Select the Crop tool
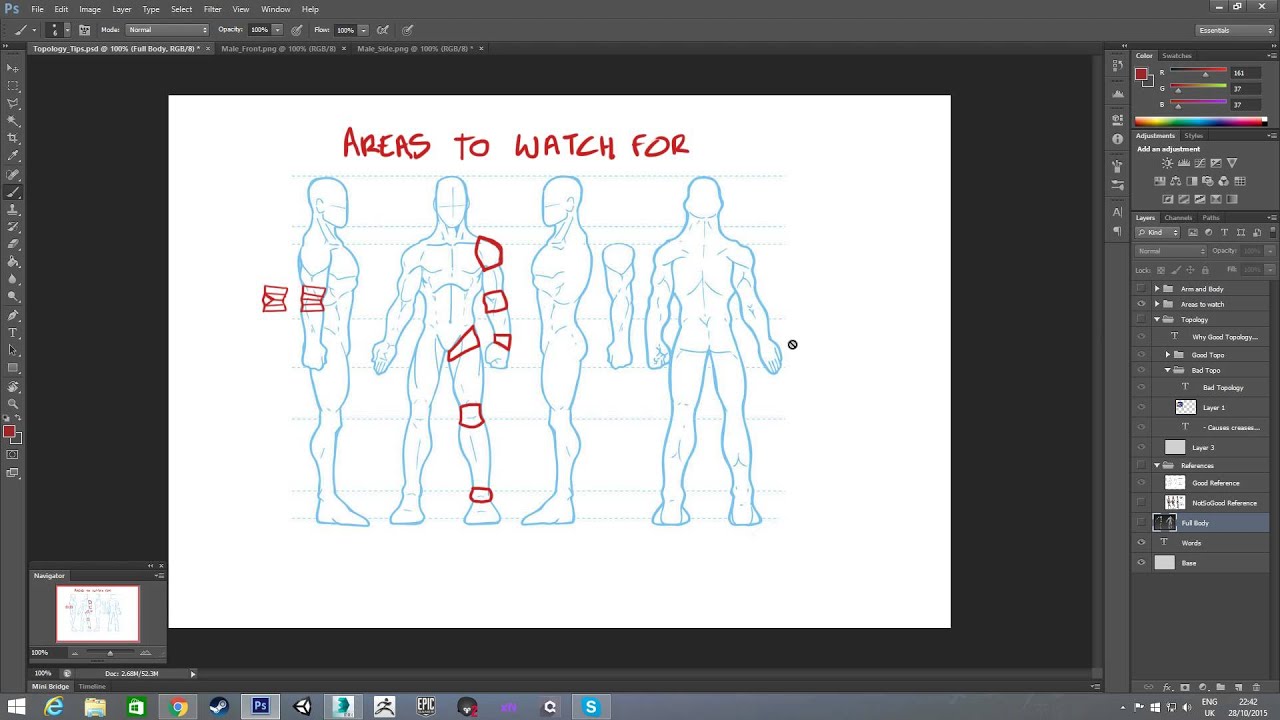This screenshot has width=1280, height=720. [x=13, y=138]
